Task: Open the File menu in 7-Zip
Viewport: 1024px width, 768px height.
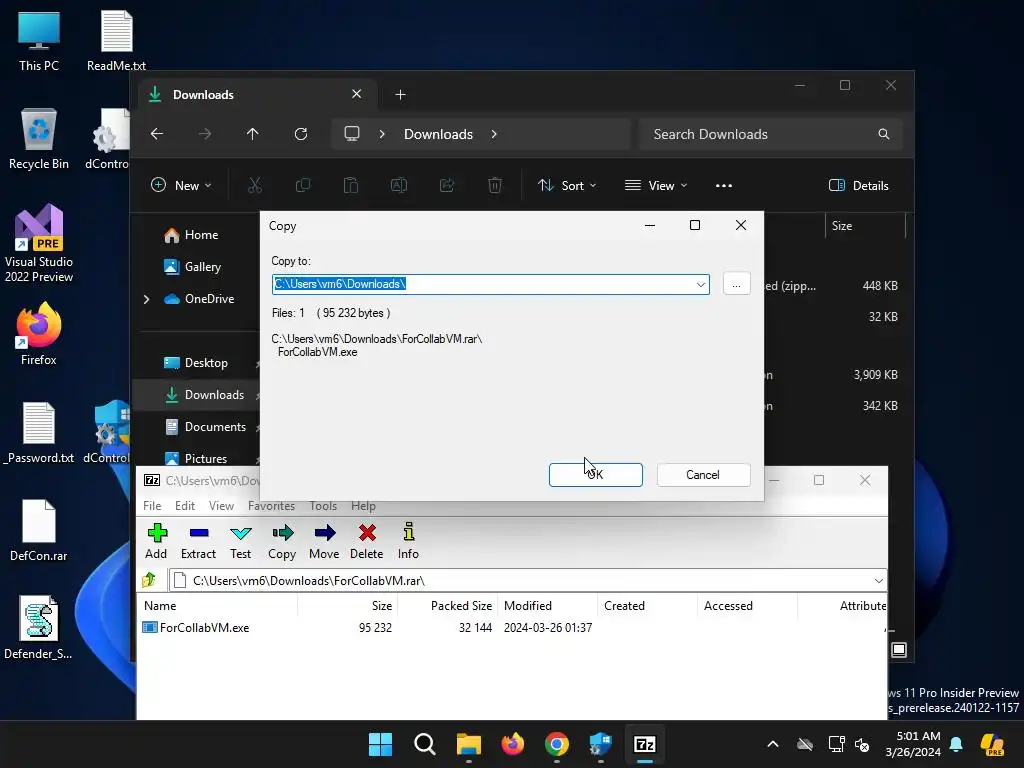Action: point(152,506)
